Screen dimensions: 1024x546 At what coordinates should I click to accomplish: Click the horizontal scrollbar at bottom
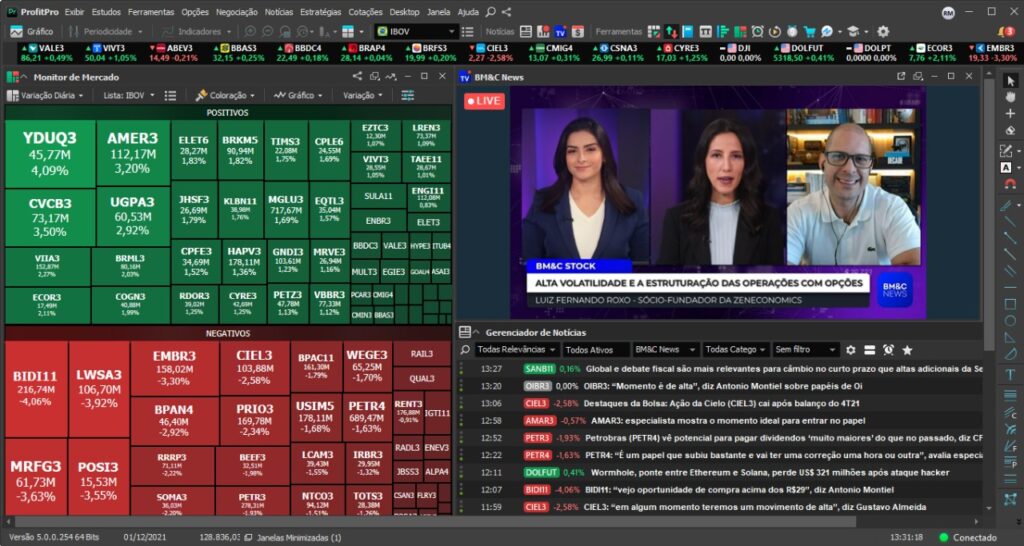coord(436,522)
